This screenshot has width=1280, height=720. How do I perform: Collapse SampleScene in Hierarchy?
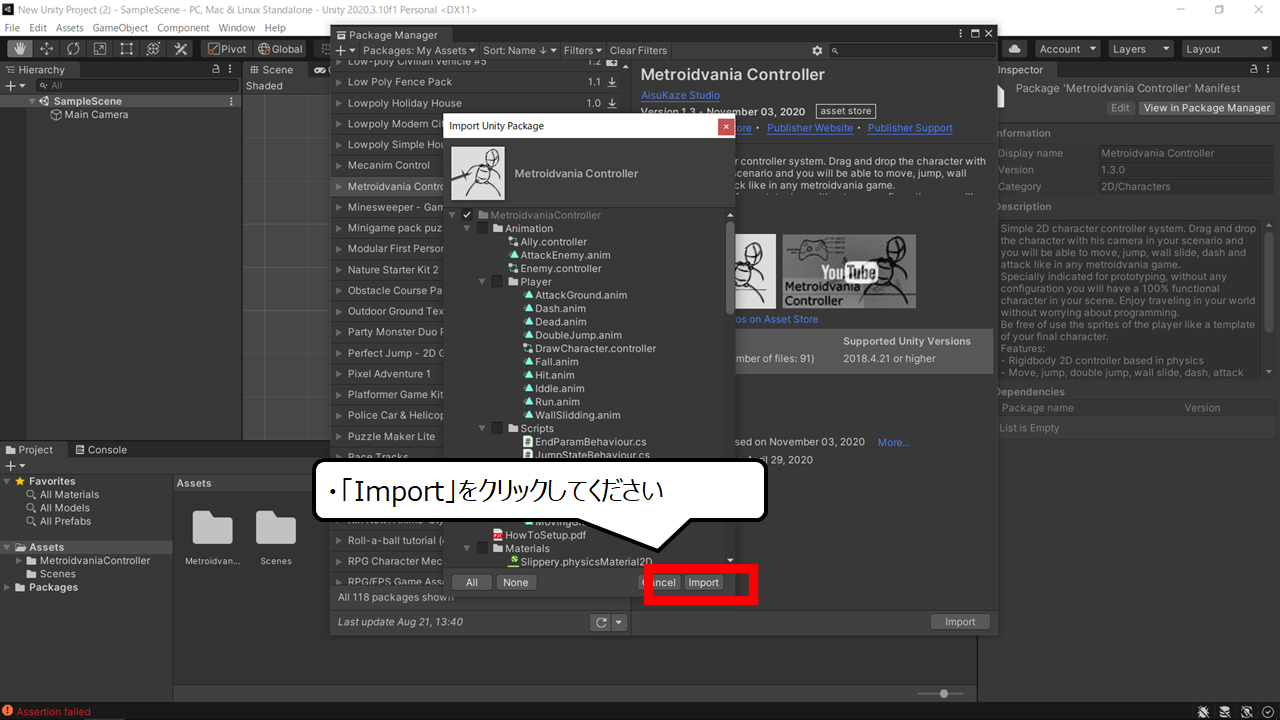pyautogui.click(x=32, y=101)
